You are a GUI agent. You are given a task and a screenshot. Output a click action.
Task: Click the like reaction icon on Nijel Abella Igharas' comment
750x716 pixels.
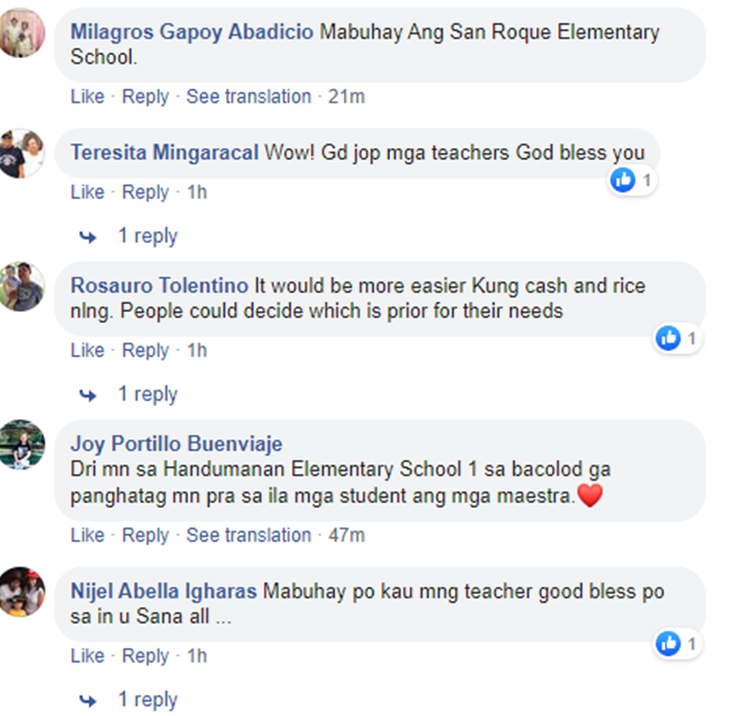[668, 643]
